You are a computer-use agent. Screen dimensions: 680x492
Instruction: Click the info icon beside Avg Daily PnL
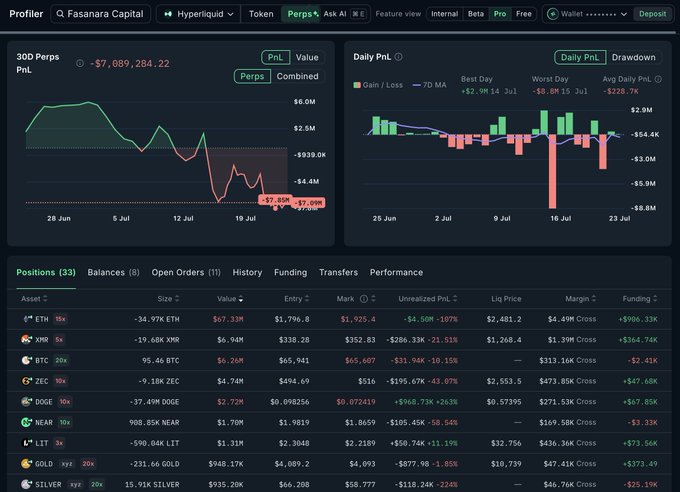[658, 79]
